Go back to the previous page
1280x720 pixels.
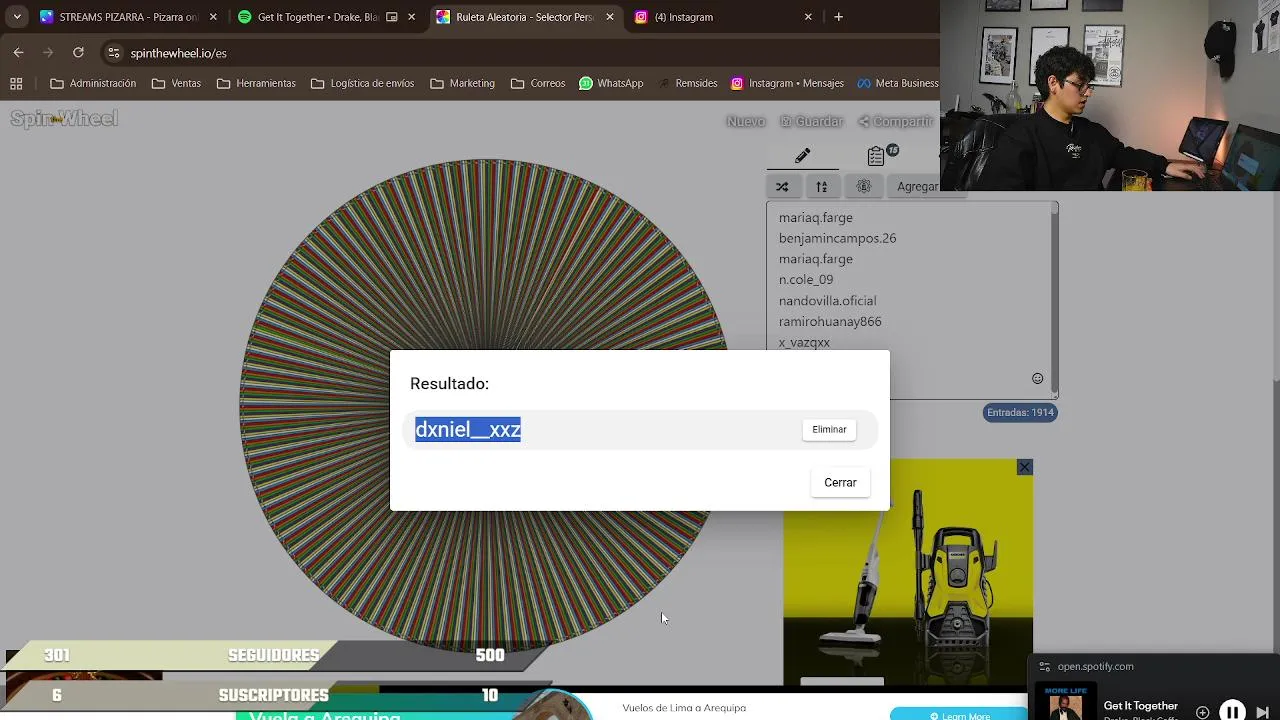tap(19, 52)
